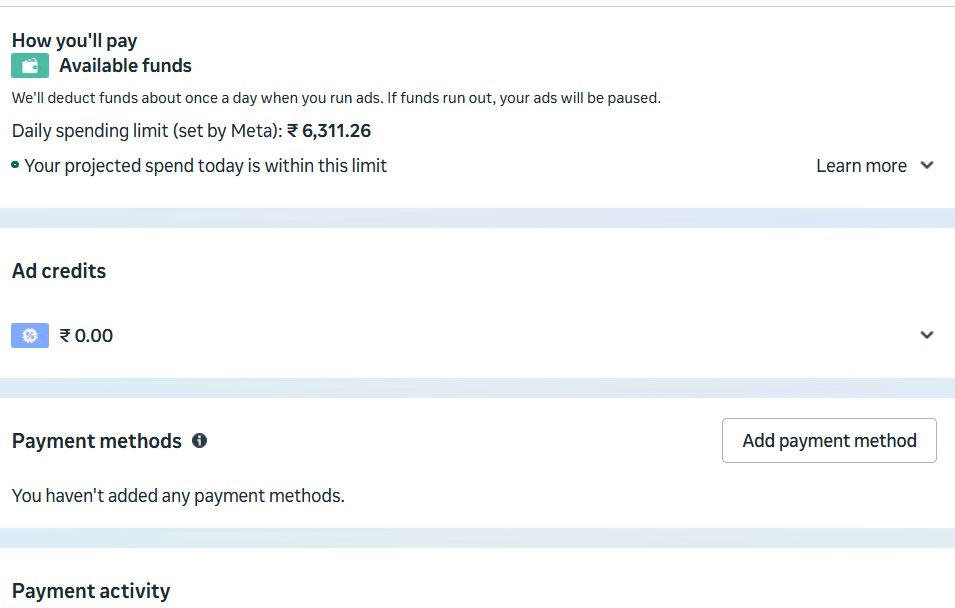
Task: Click the projected spend within limit status text
Action: [205, 166]
